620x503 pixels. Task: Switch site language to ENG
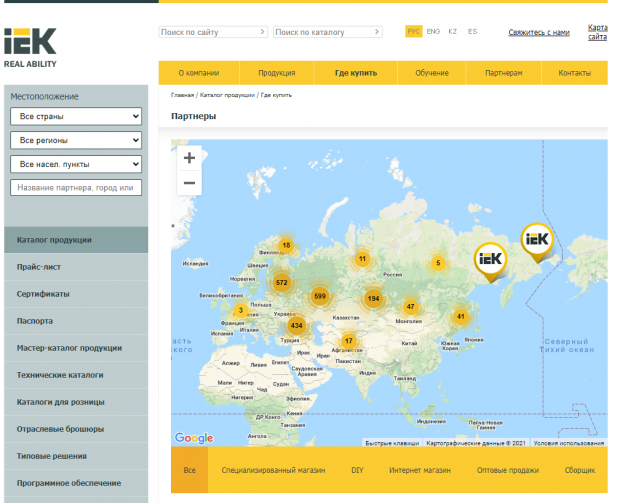(x=433, y=32)
